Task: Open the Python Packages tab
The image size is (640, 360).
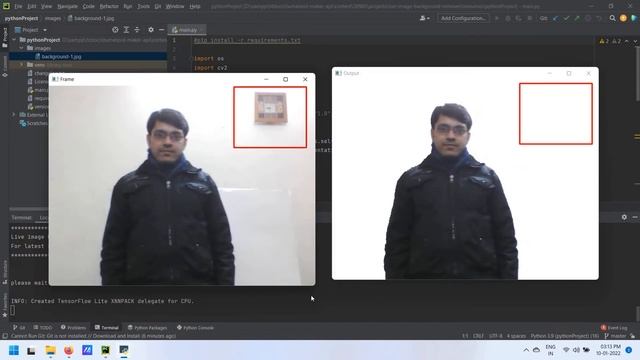Action: click(148, 328)
